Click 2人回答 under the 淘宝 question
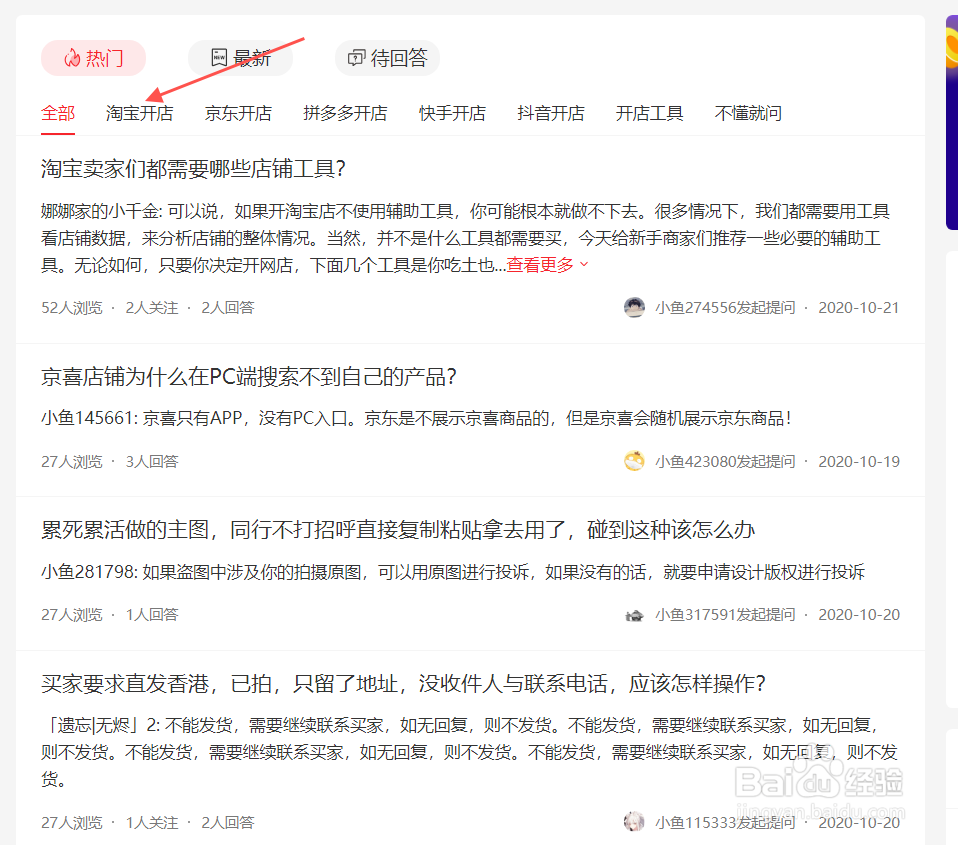 coord(227,307)
